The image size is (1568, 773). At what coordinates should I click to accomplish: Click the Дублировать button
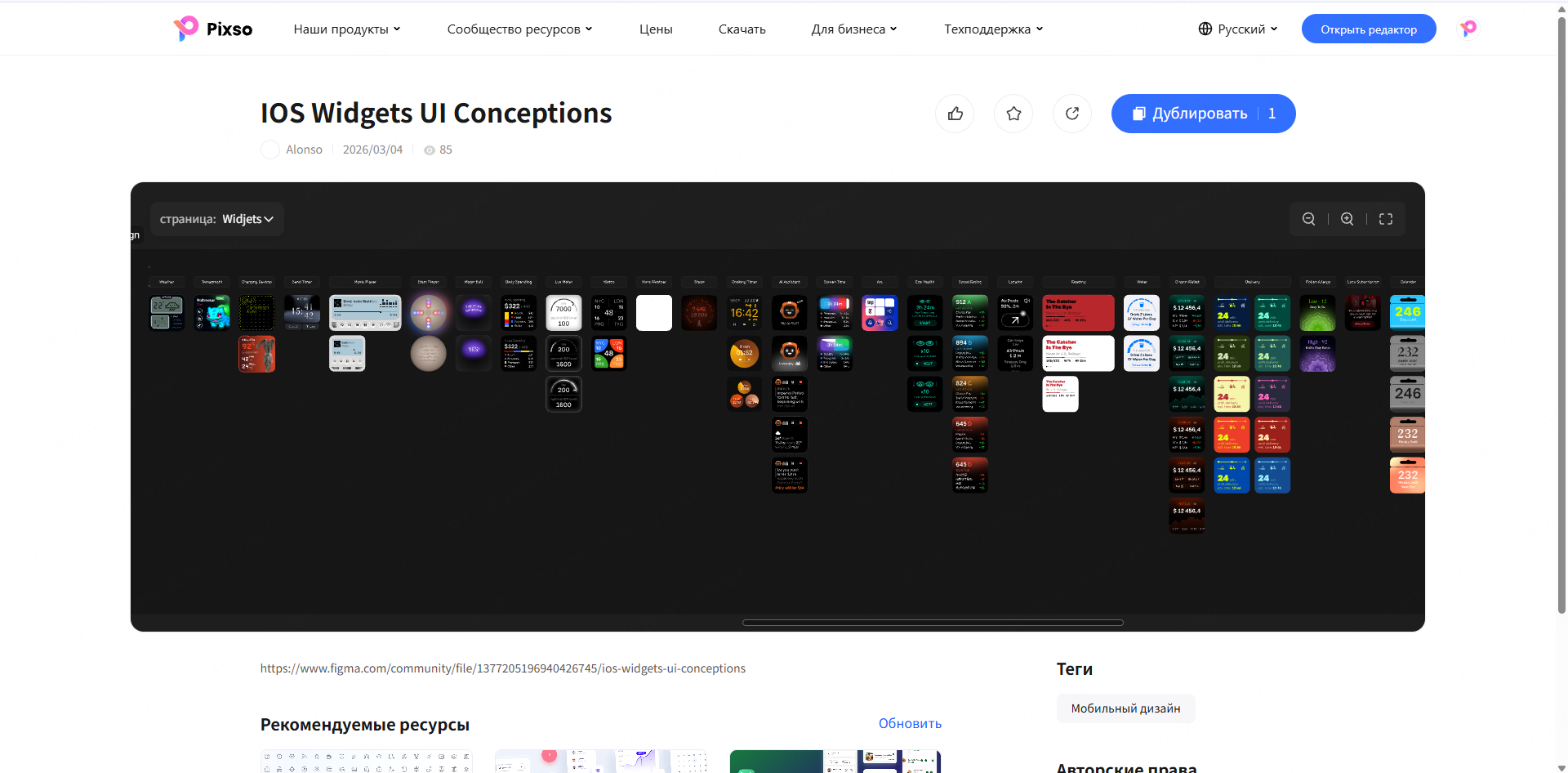(x=1203, y=114)
